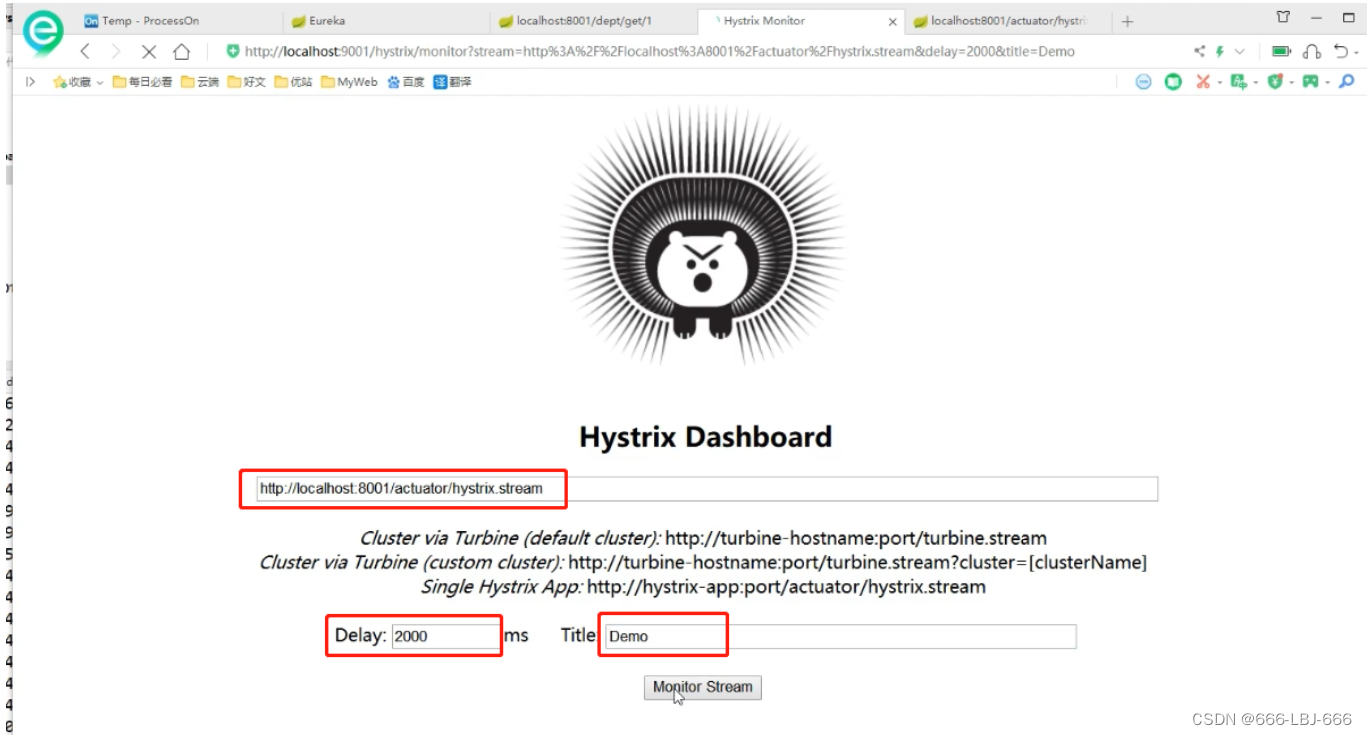
Task: Expand the address bar dropdown chevron
Action: click(1240, 51)
